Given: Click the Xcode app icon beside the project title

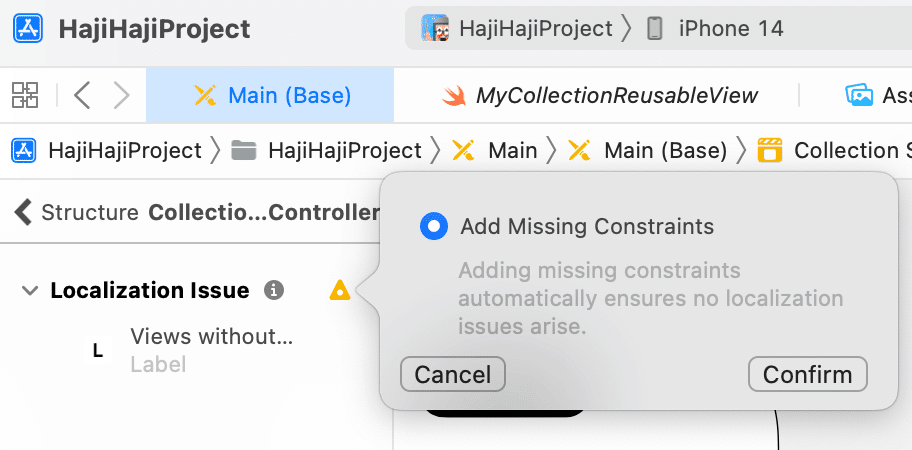Looking at the screenshot, I should (x=28, y=28).
